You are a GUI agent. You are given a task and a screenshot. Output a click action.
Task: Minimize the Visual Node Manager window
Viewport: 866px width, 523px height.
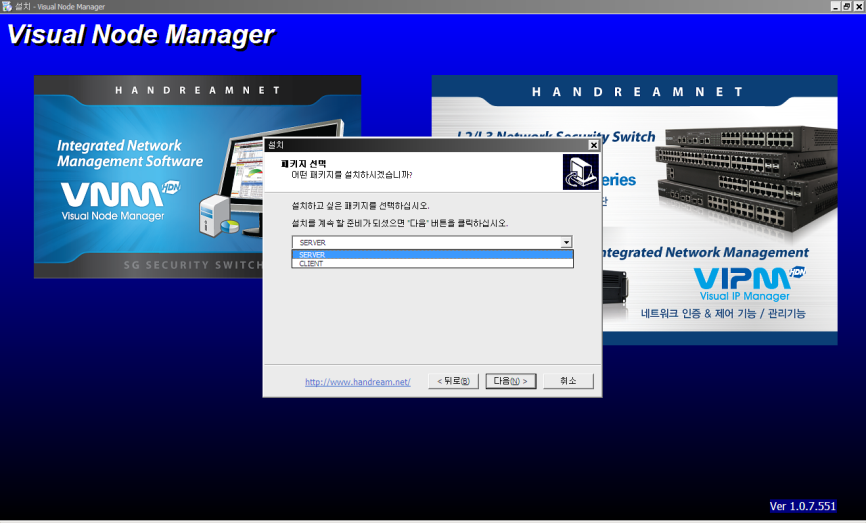click(x=835, y=7)
